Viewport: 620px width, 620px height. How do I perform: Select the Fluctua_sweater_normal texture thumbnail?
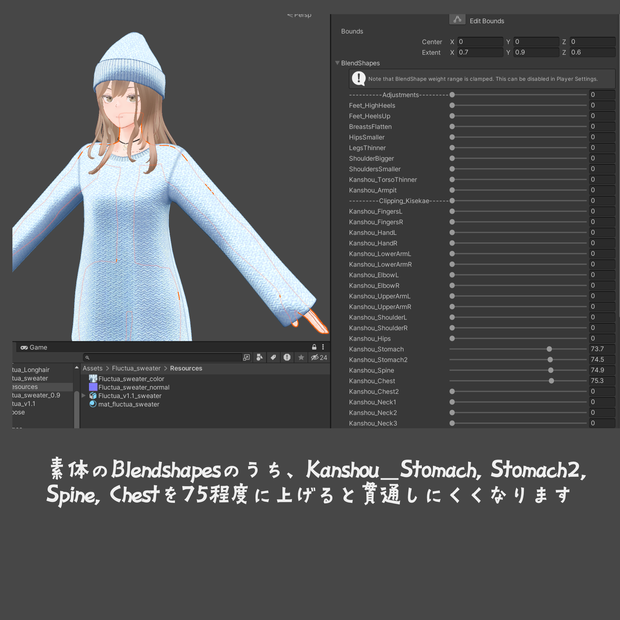click(93, 387)
